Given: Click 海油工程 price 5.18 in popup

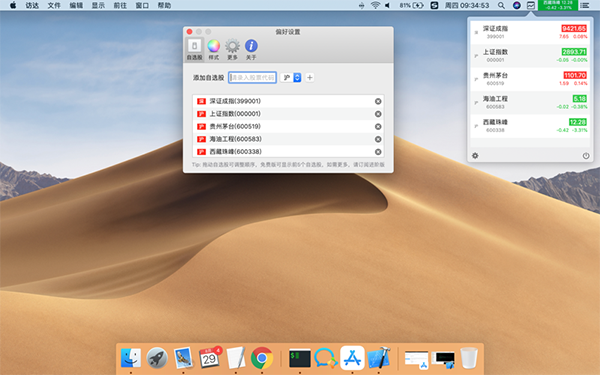Looking at the screenshot, I should pyautogui.click(x=579, y=98).
